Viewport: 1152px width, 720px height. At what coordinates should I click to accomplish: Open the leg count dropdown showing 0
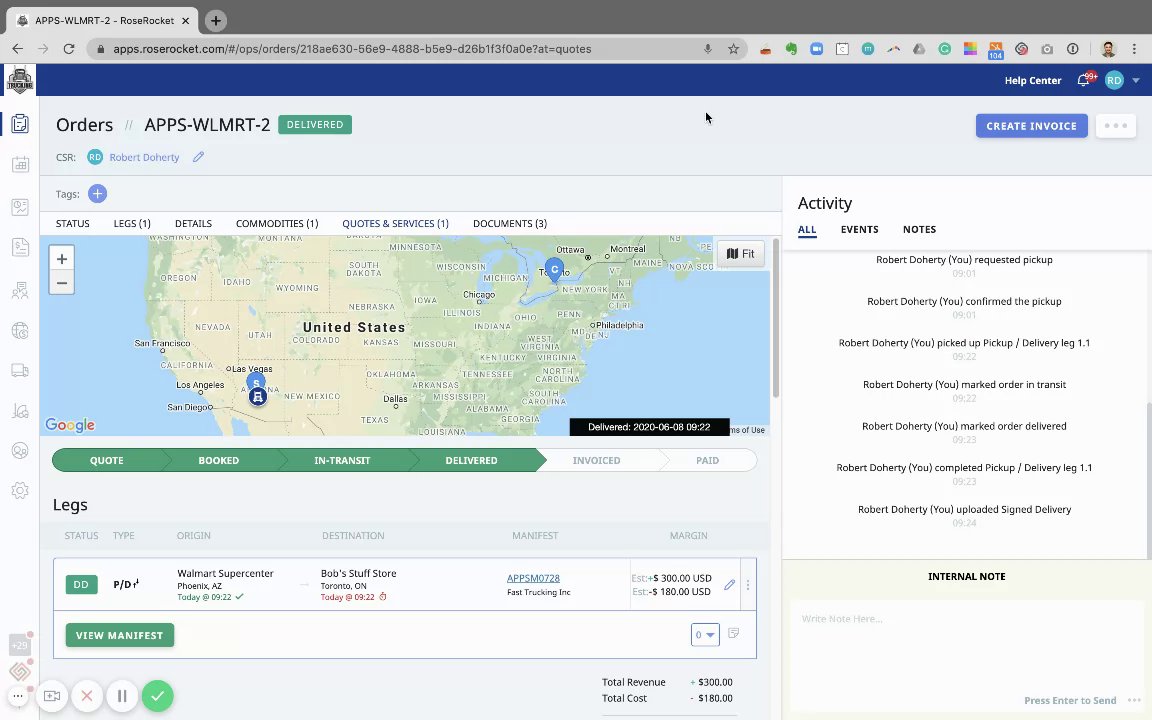coord(705,635)
